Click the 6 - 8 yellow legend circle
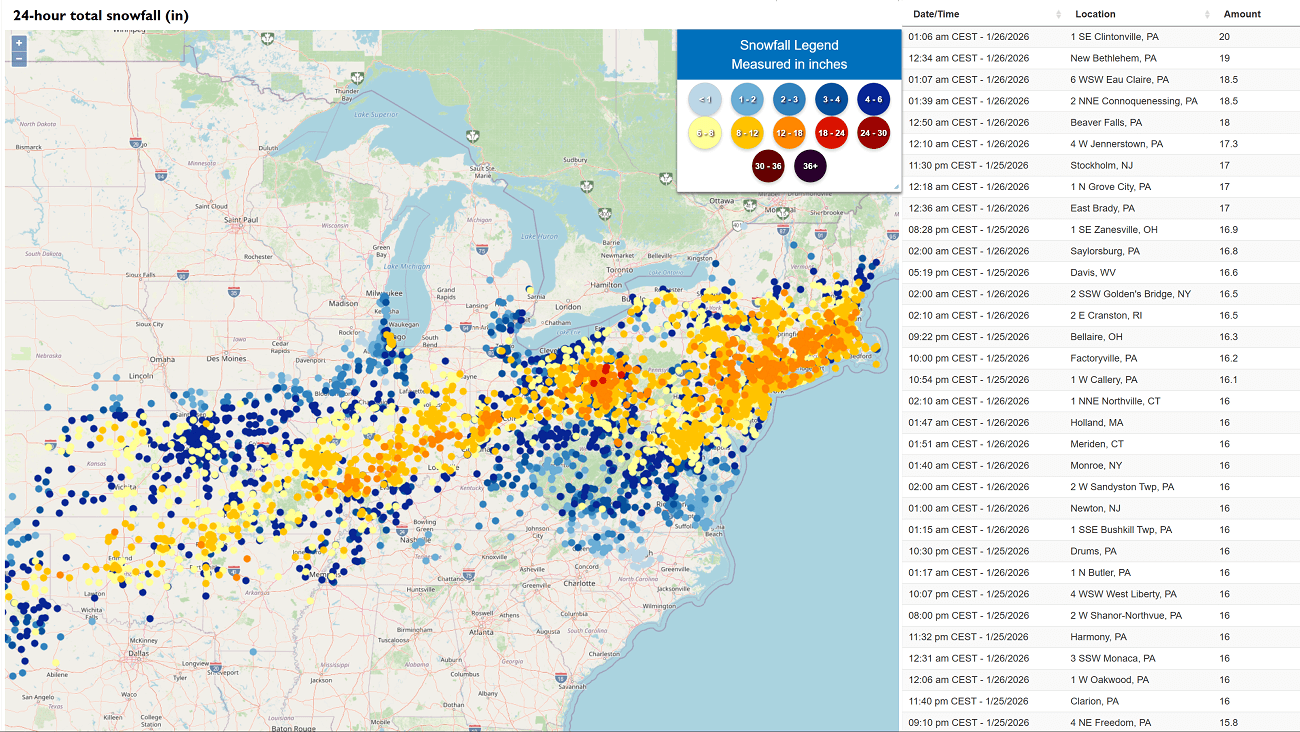 (x=705, y=132)
